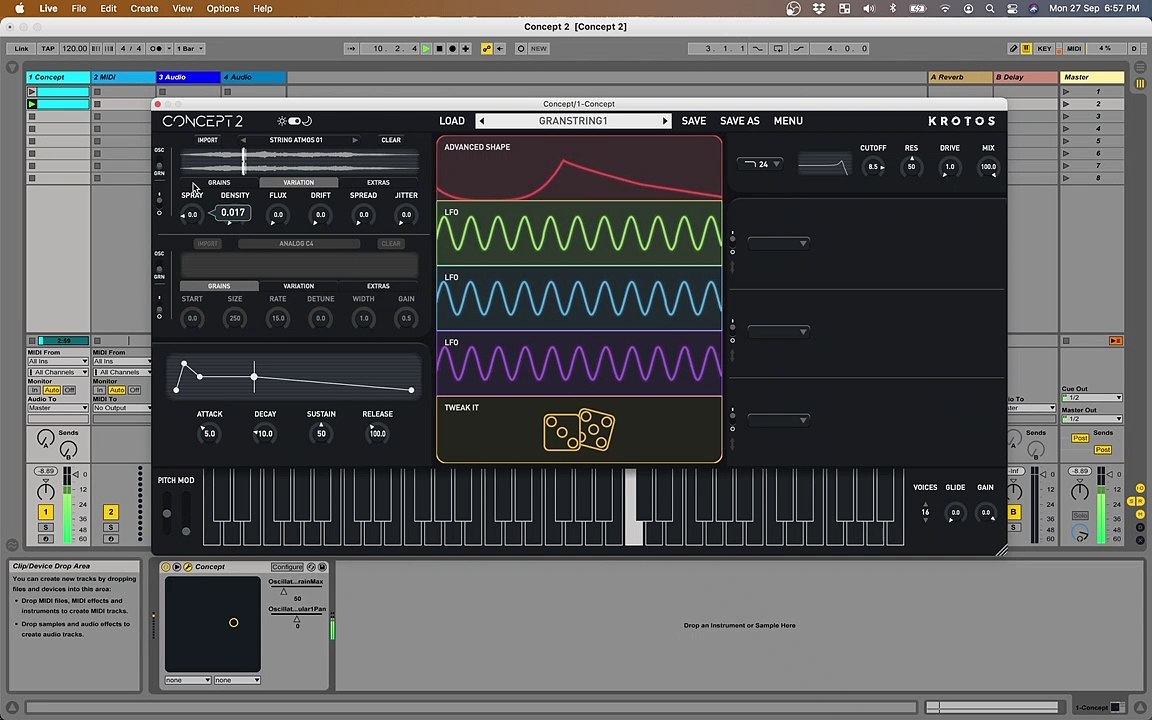1152x720 pixels.
Task: Open GRAINS tab of the first oscillator
Action: click(x=219, y=182)
